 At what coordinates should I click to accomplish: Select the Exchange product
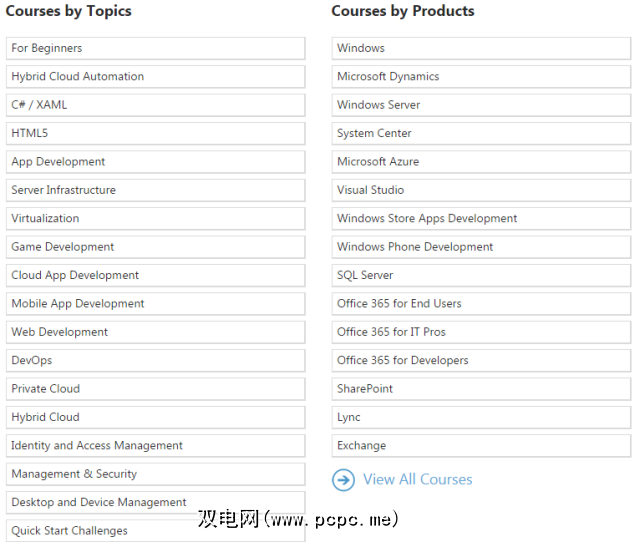pos(481,446)
